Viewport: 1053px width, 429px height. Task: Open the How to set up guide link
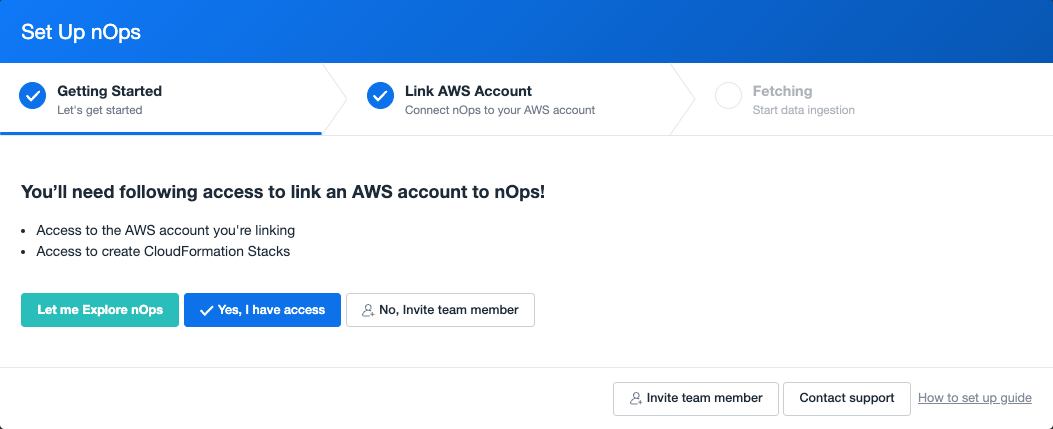pyautogui.click(x=974, y=398)
